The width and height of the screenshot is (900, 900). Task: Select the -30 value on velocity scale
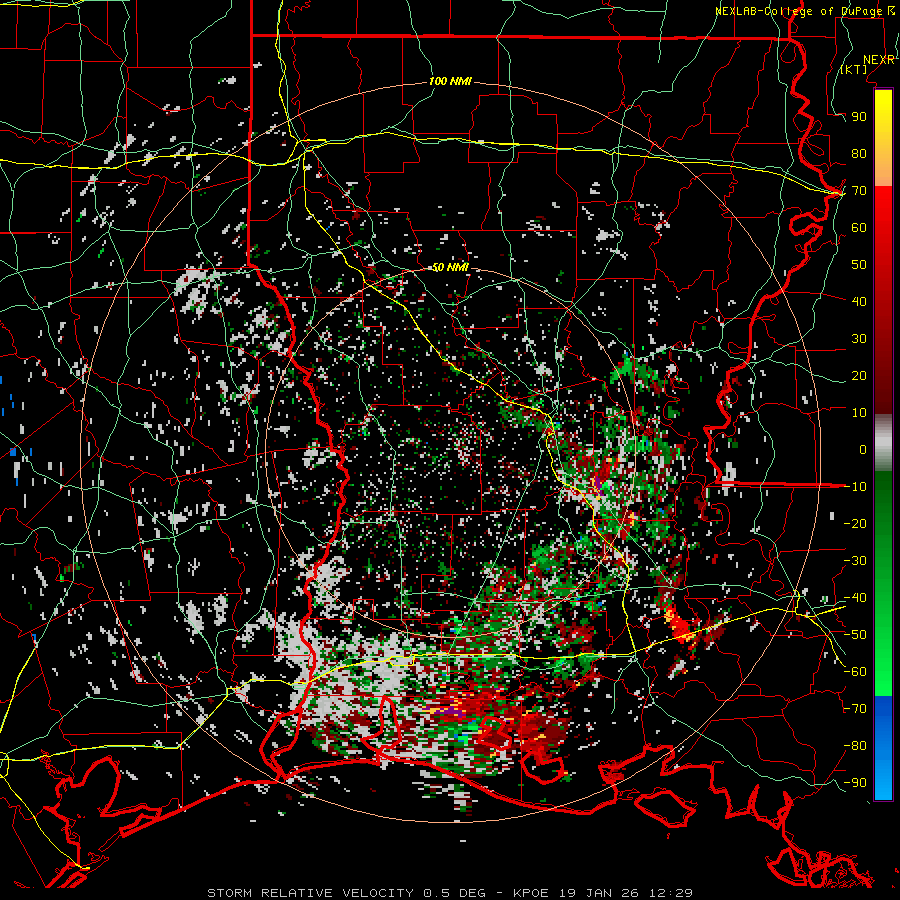pyautogui.click(x=855, y=561)
